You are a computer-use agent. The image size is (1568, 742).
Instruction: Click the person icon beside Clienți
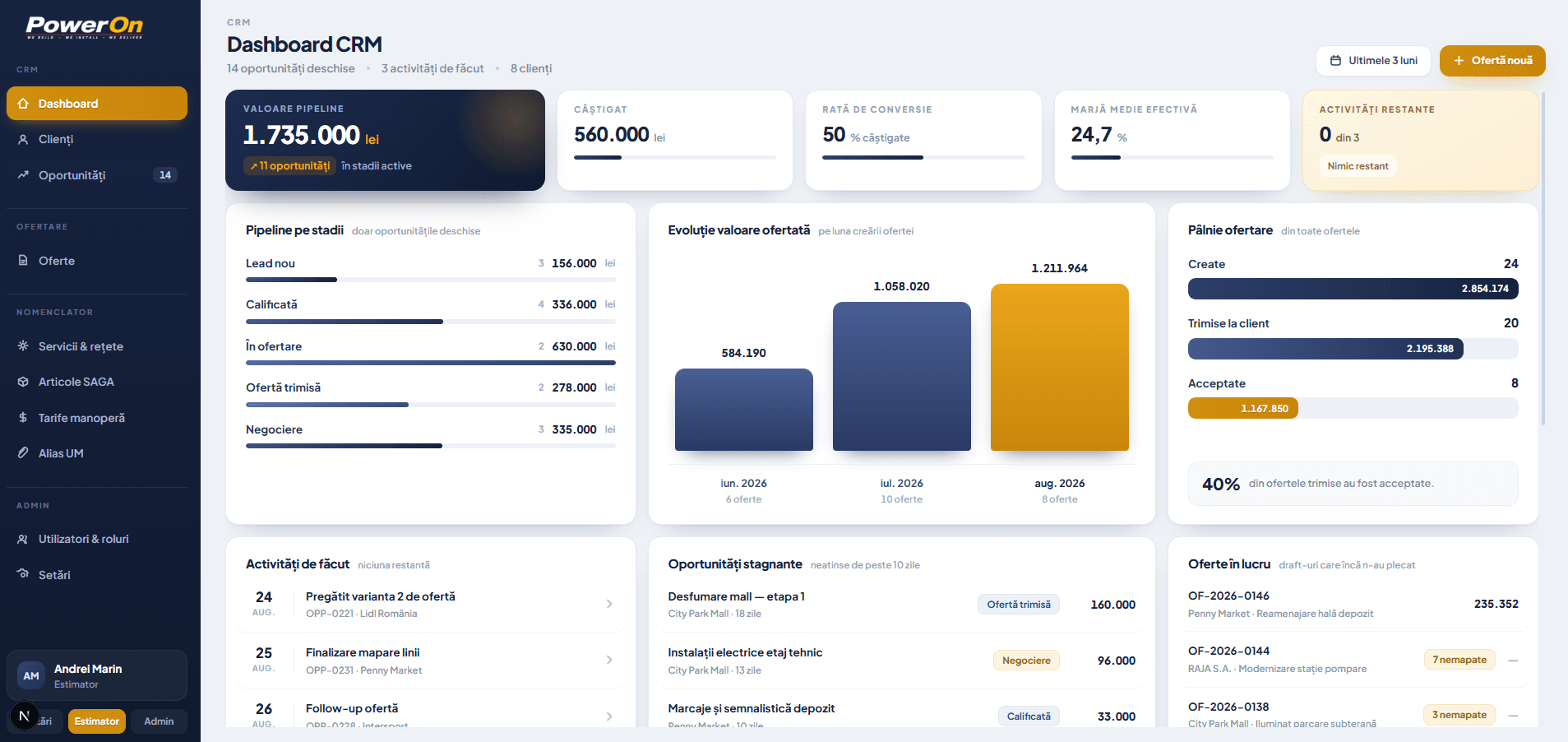pos(23,139)
